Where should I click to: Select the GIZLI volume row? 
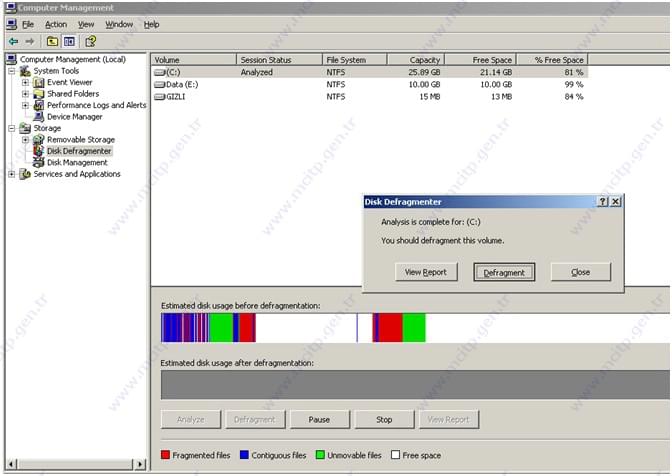tap(369, 97)
